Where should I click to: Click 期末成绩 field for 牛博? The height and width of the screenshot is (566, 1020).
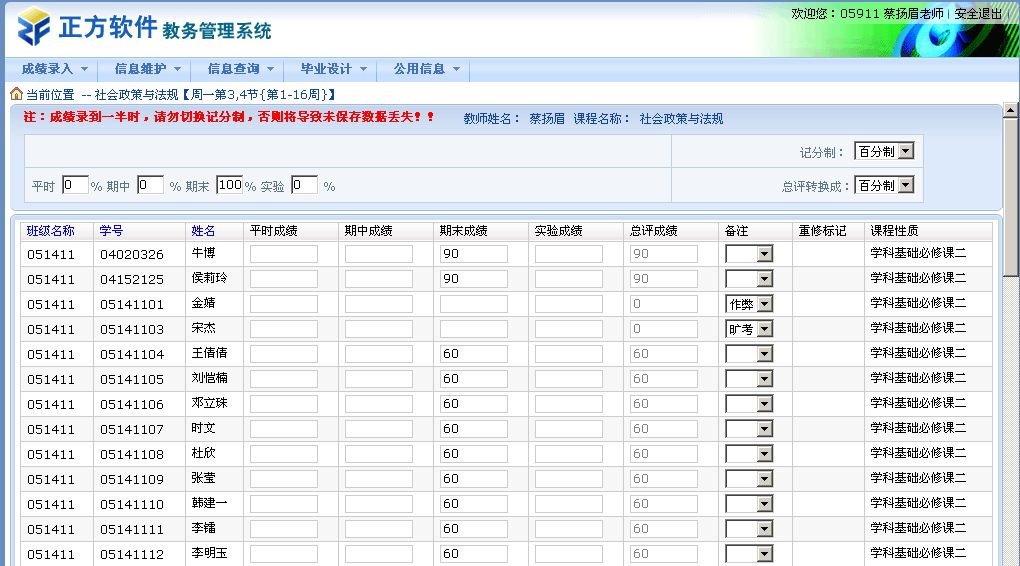pos(474,254)
